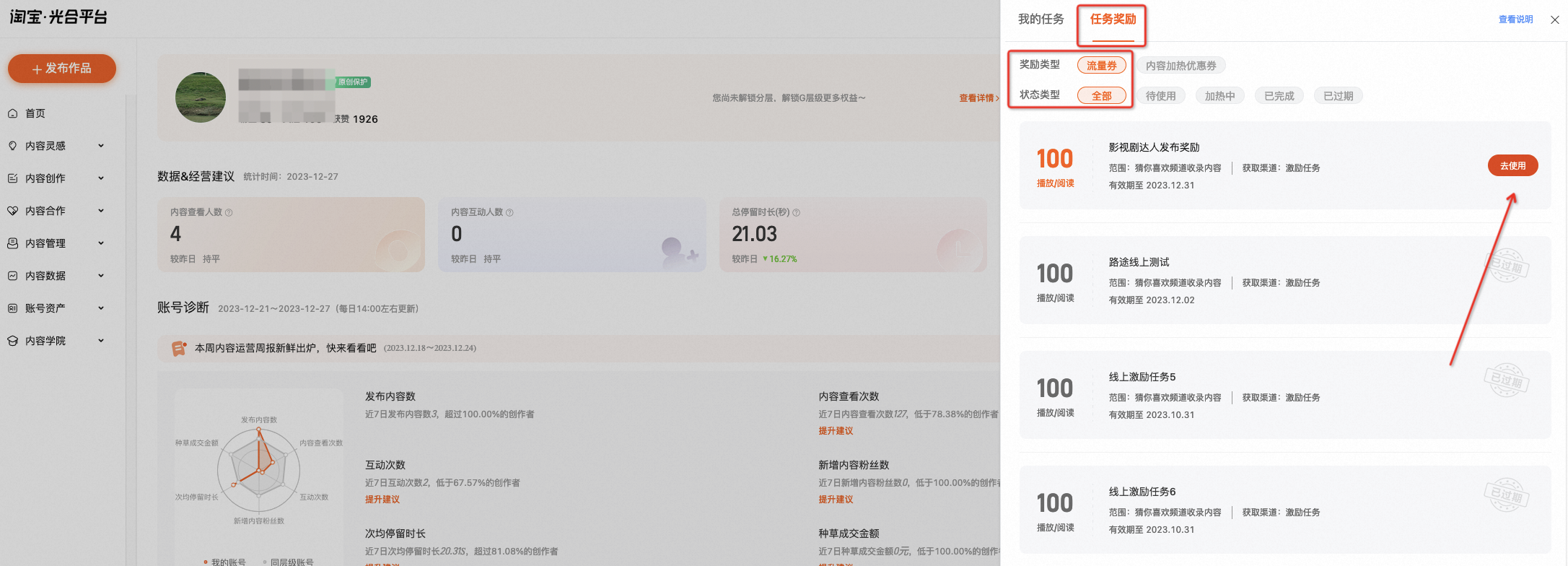Open the 查看说明 link
The height and width of the screenshot is (566, 1568).
(x=1515, y=20)
